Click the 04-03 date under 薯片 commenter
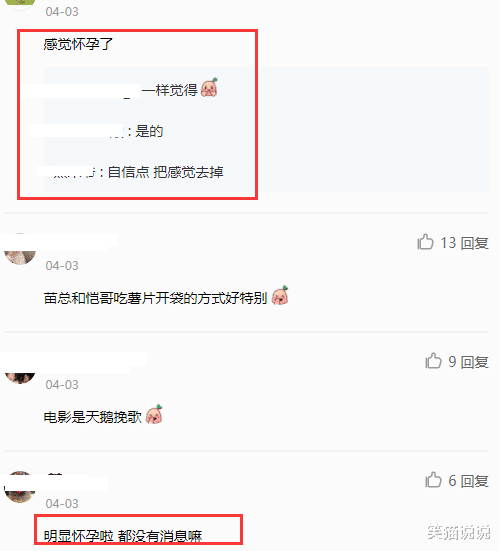The width and height of the screenshot is (499, 551). 62,266
